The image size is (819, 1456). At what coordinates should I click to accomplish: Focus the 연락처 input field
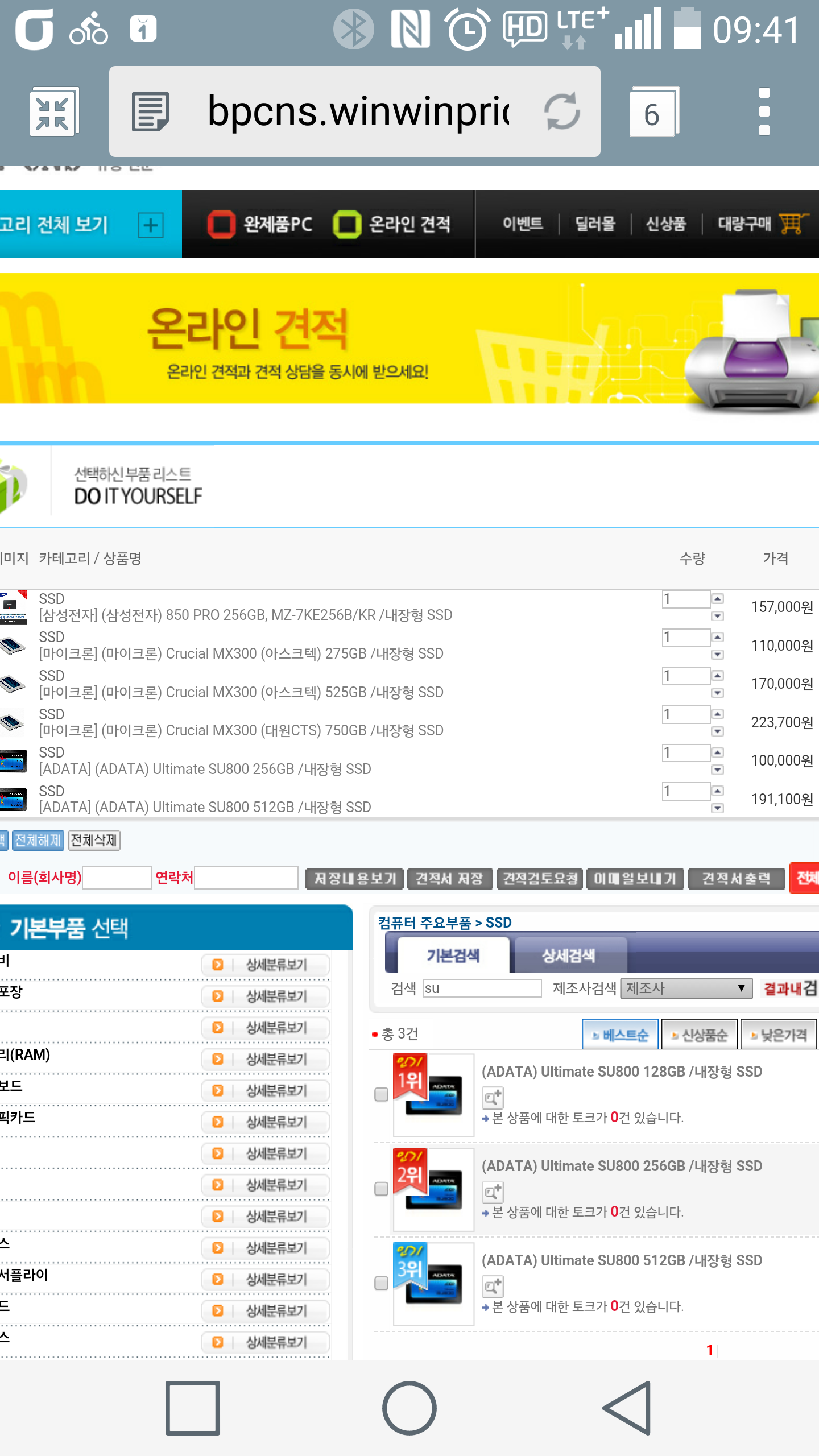coord(246,878)
